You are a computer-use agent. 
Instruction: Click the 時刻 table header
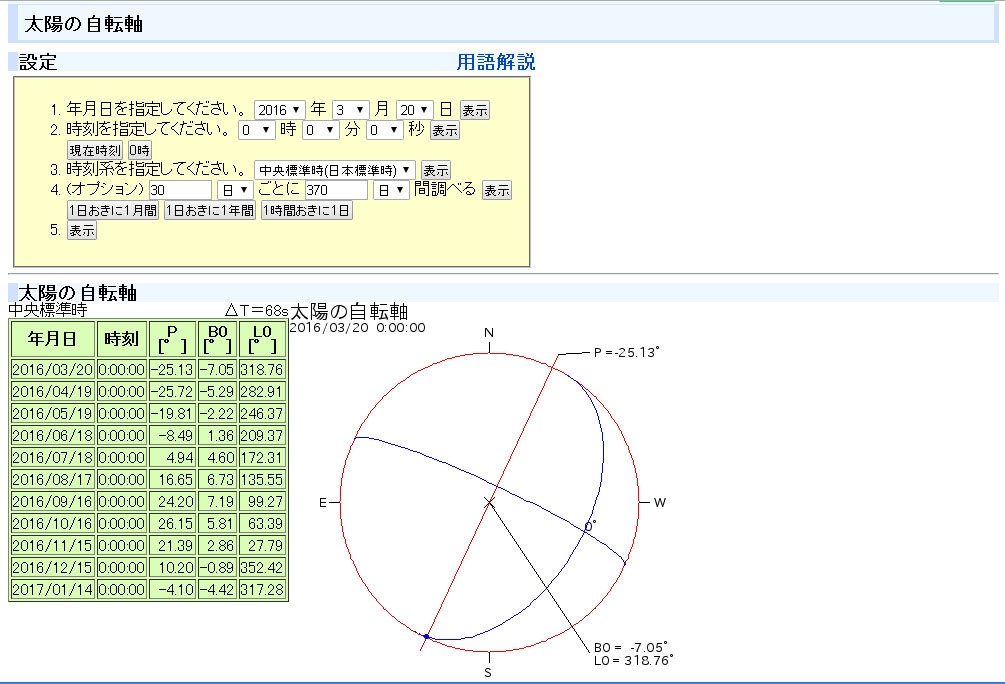122,338
